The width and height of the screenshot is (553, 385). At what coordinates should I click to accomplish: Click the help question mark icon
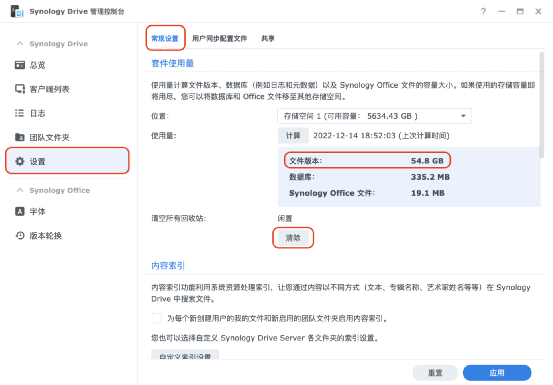[x=483, y=12]
